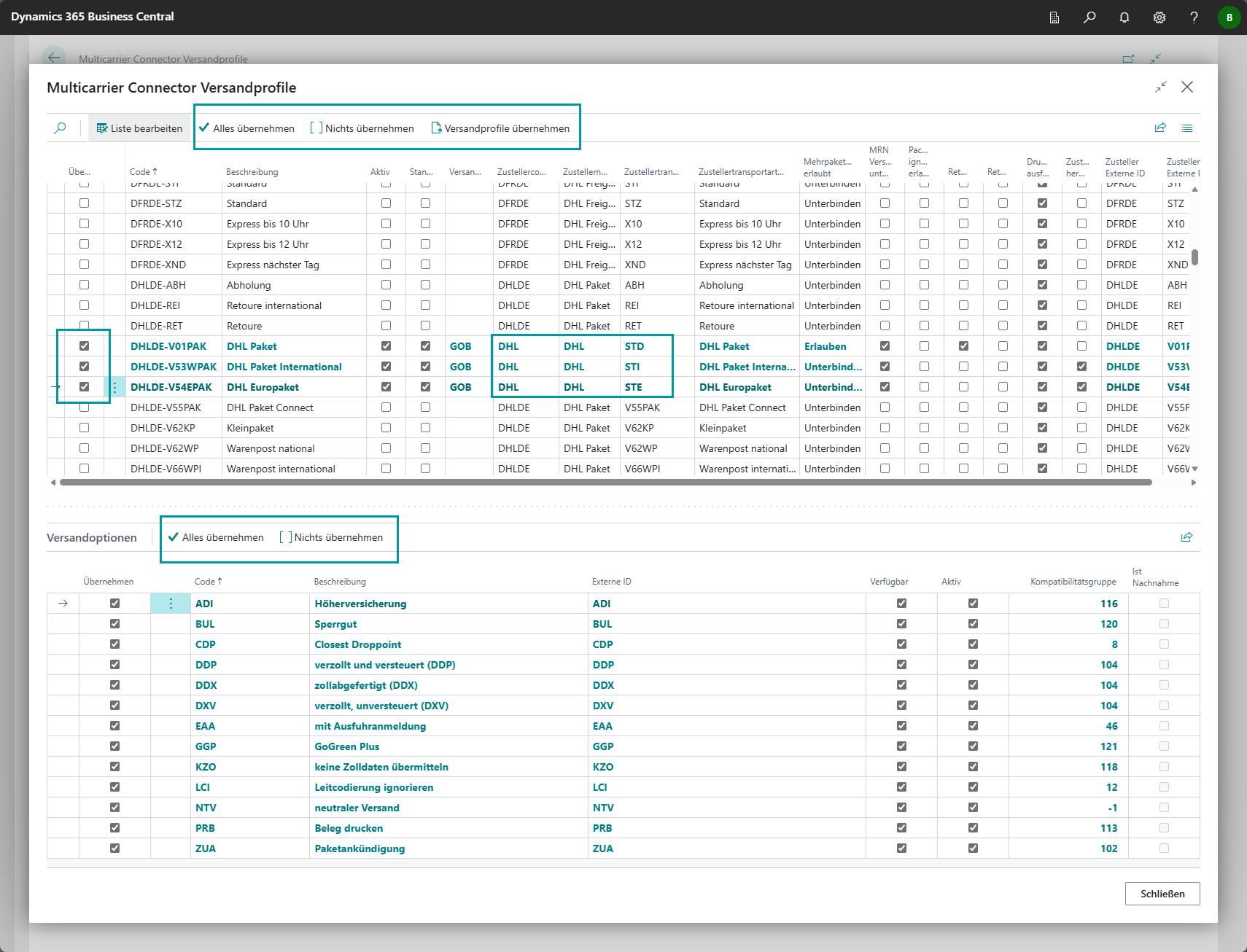This screenshot has width=1247, height=952.
Task: Click the horizontal scrollbar of profiles list
Action: 605,483
